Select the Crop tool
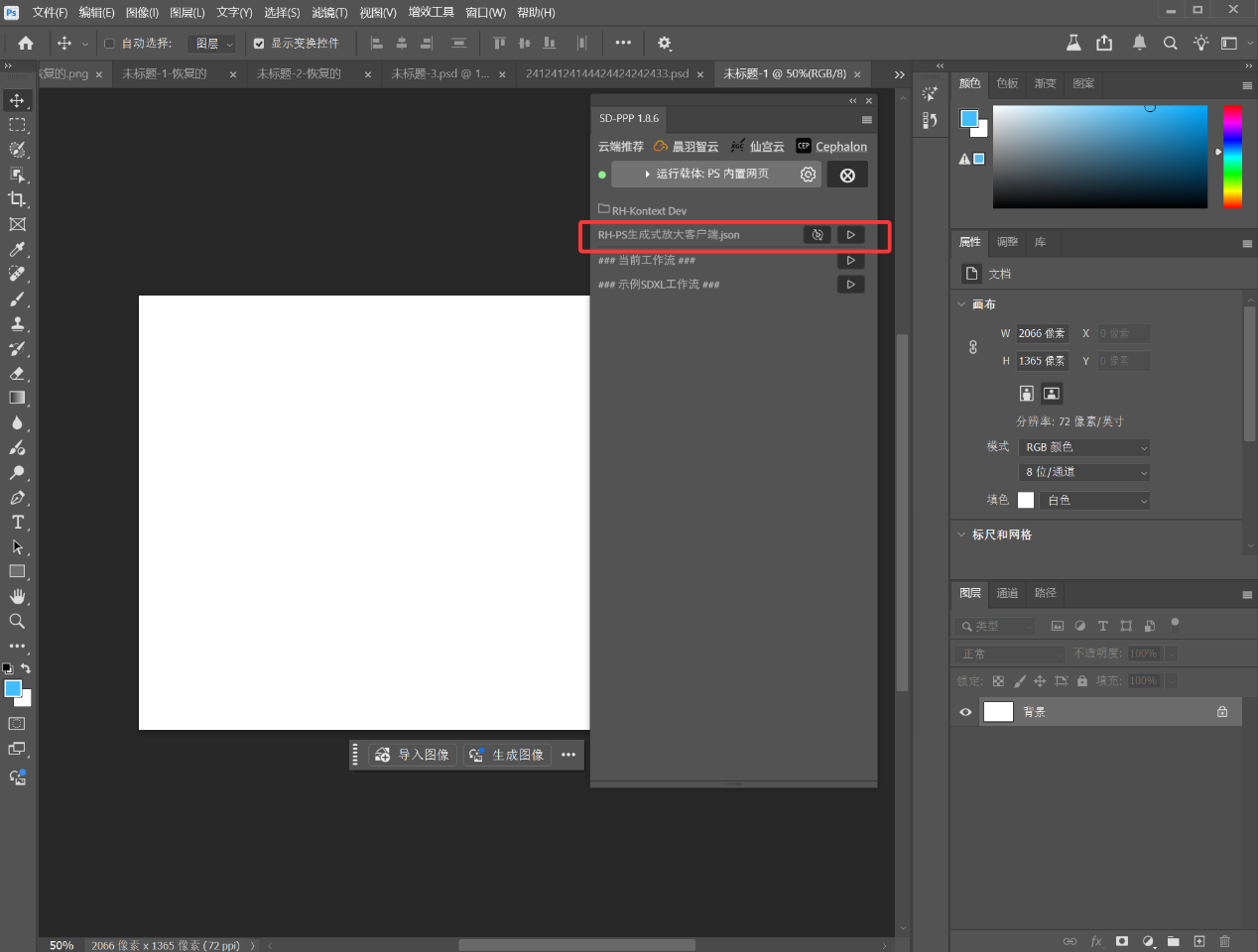 coord(17,199)
